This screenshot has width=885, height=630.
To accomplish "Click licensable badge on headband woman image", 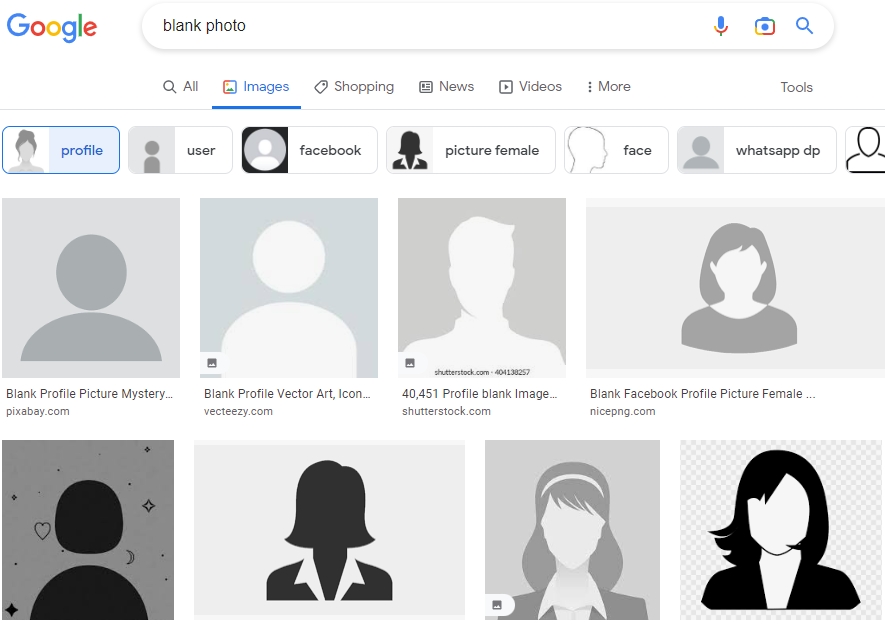I will pyautogui.click(x=497, y=605).
